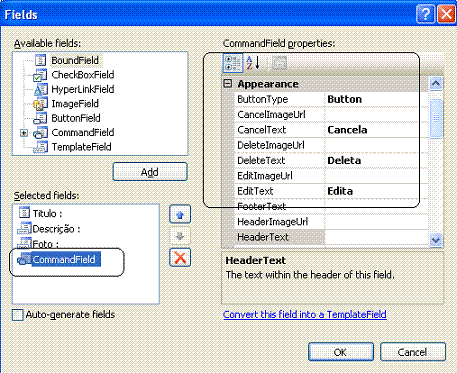
Task: Select HyperLinkField in the Available fields tree
Action: click(83, 89)
